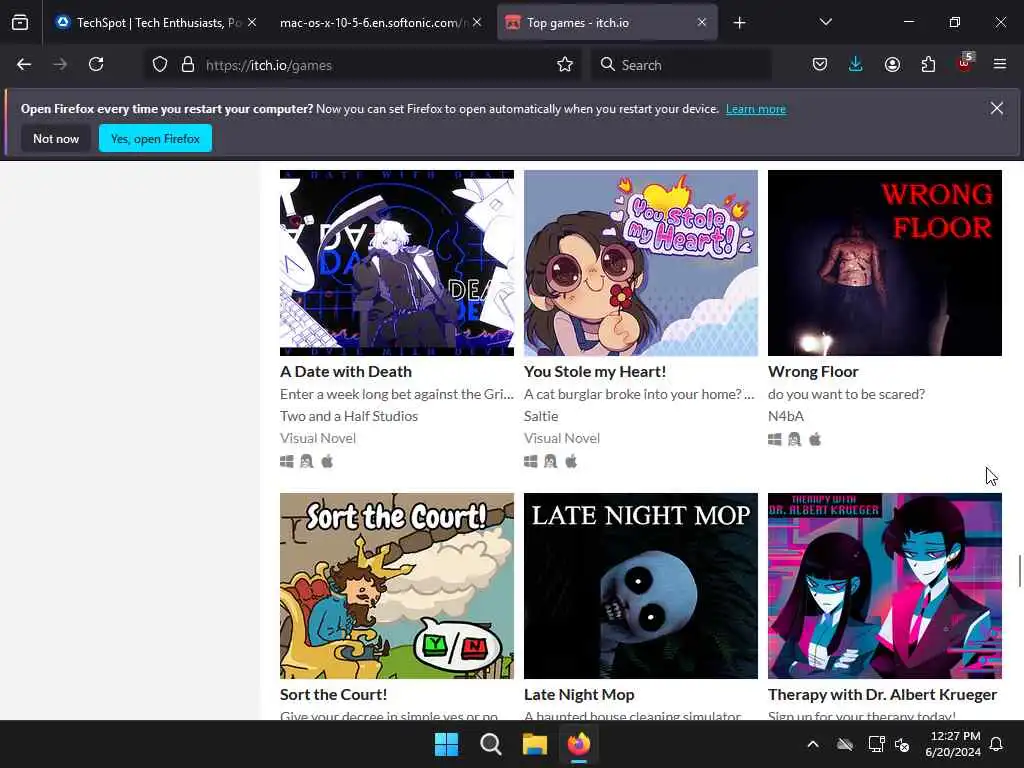
Task: Click macOS icon under You Stole my Heart
Action: (571, 462)
